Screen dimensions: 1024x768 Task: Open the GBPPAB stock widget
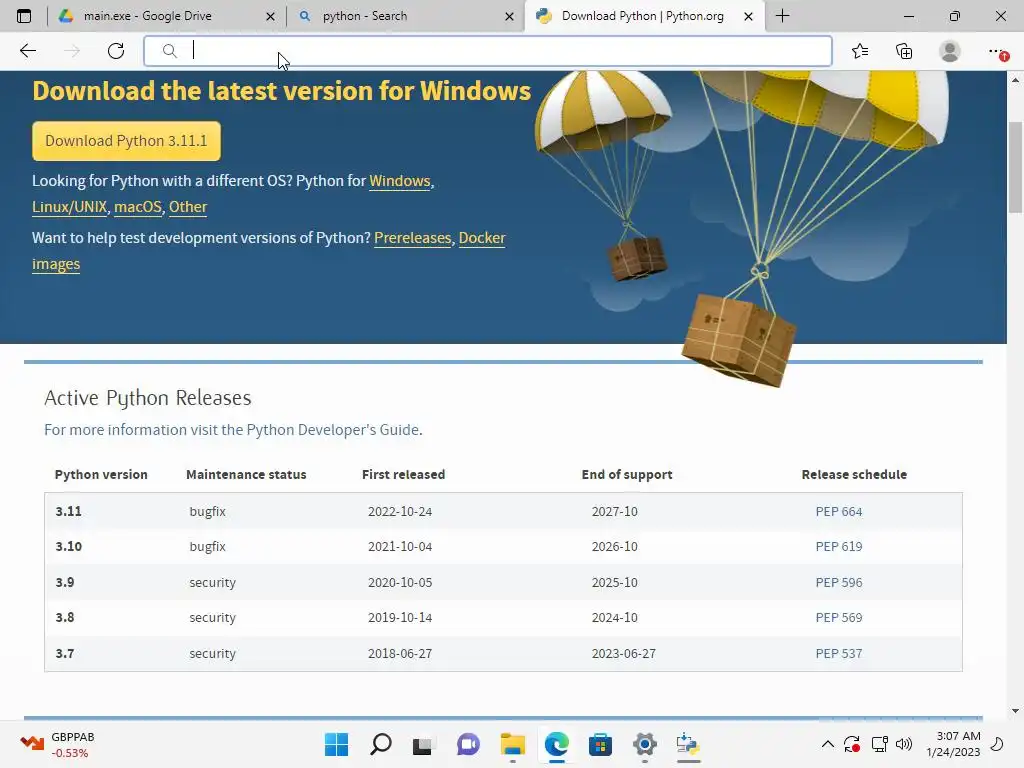[58, 744]
